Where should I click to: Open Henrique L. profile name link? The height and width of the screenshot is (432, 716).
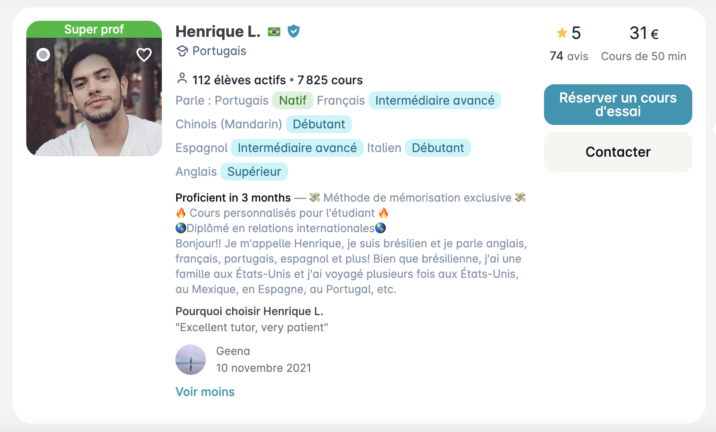coord(218,32)
